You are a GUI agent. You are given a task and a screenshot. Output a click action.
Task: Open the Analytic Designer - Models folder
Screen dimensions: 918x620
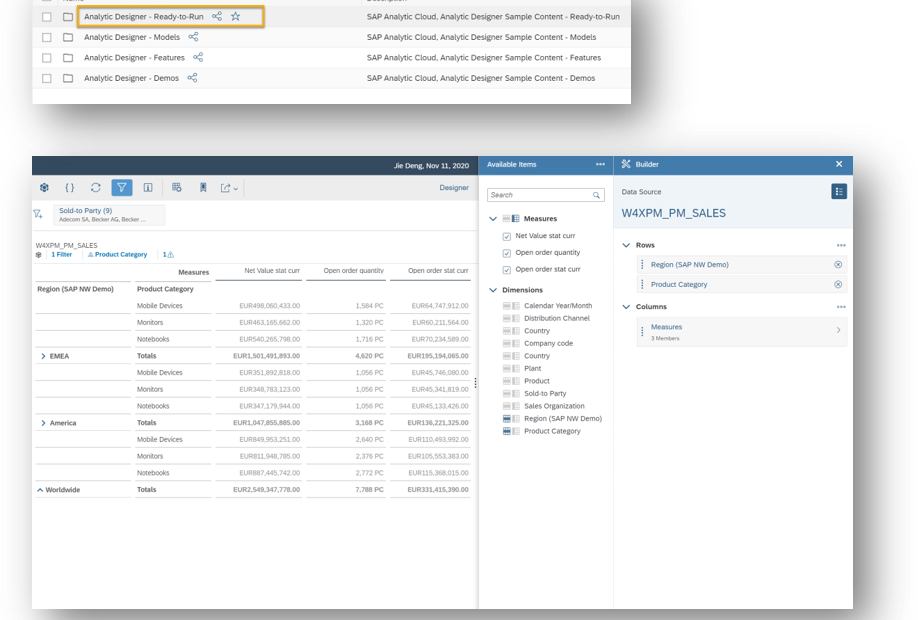132,37
